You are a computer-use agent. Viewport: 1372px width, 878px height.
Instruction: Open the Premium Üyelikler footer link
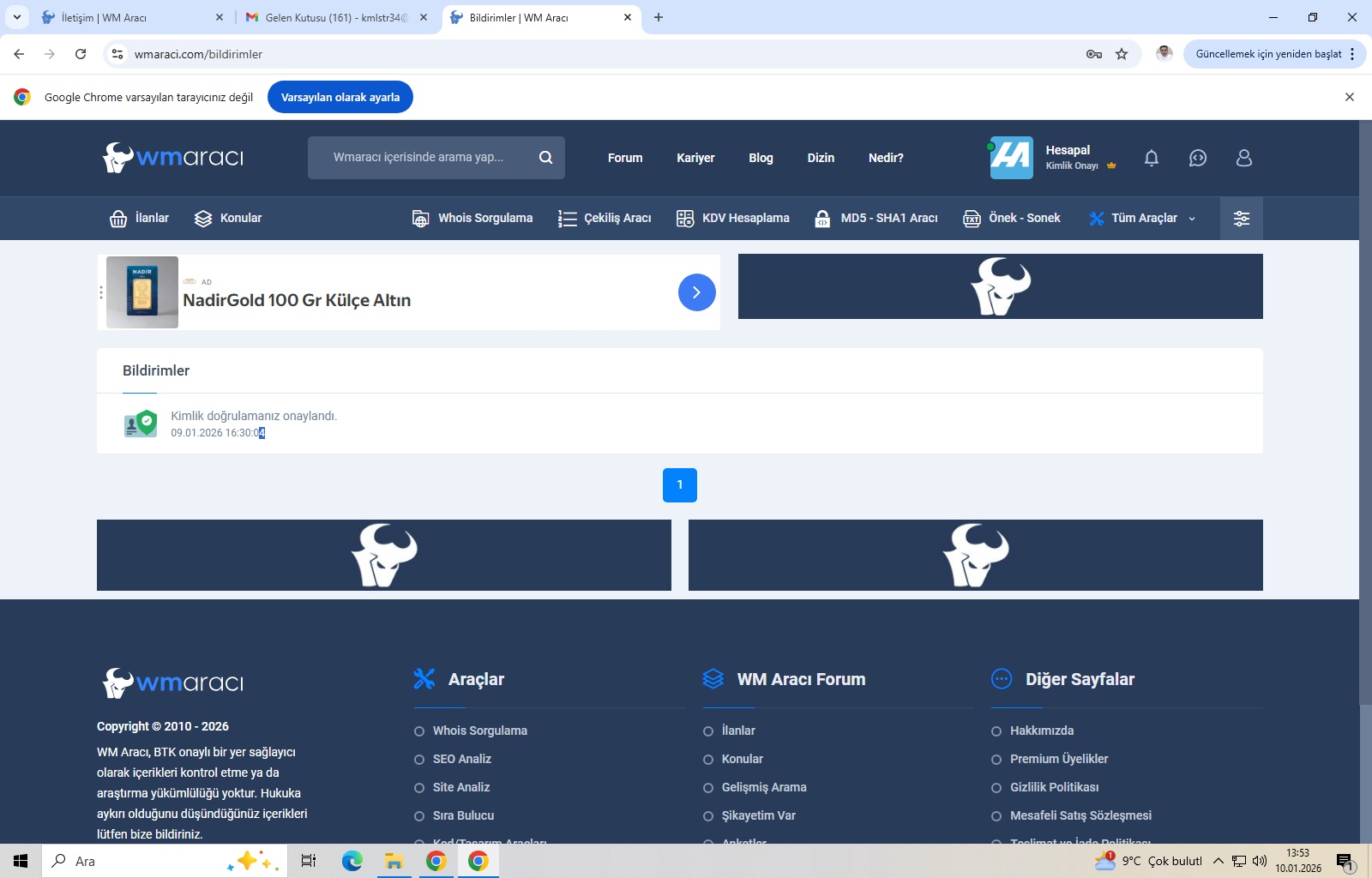pos(1059,760)
